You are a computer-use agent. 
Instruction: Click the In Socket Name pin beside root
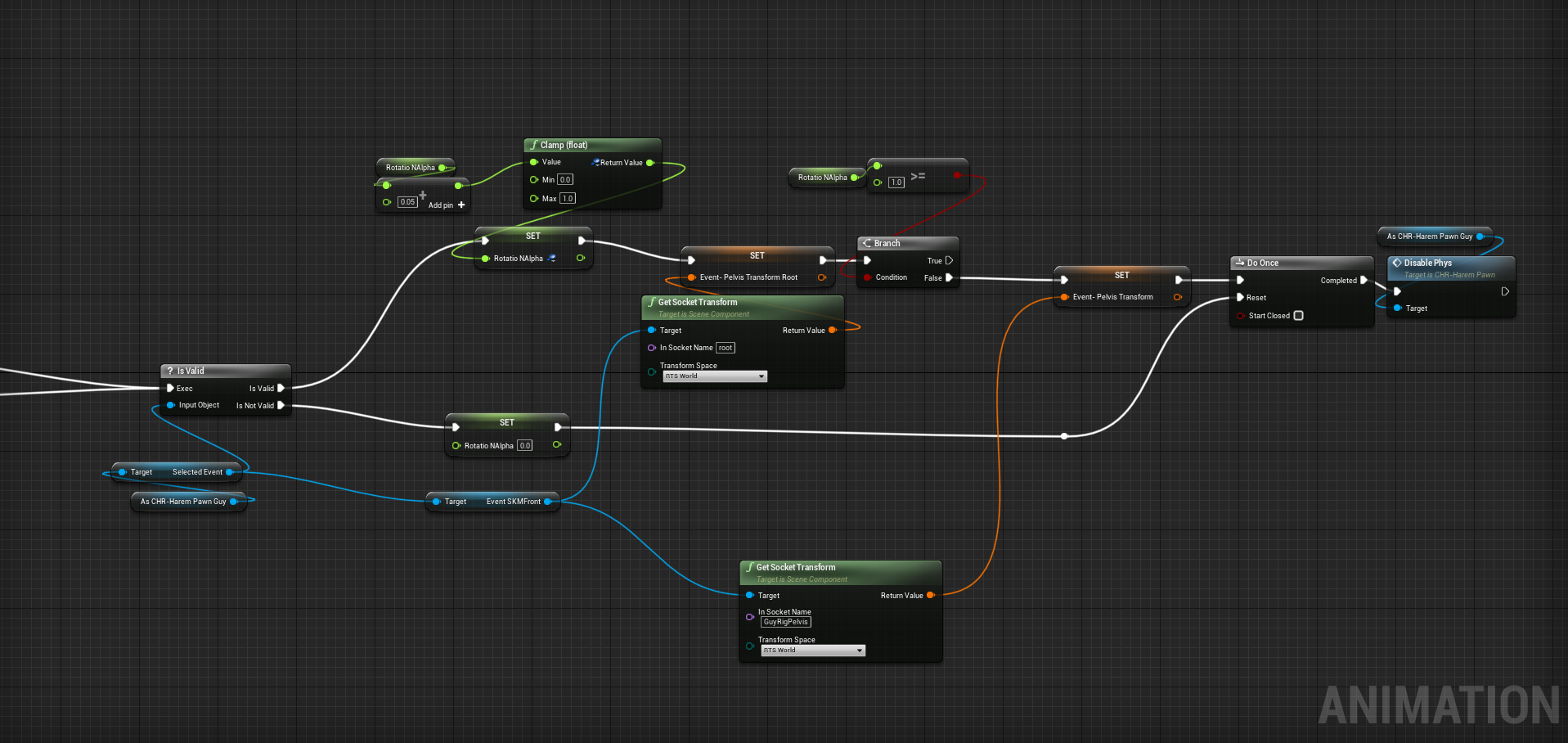click(x=651, y=348)
